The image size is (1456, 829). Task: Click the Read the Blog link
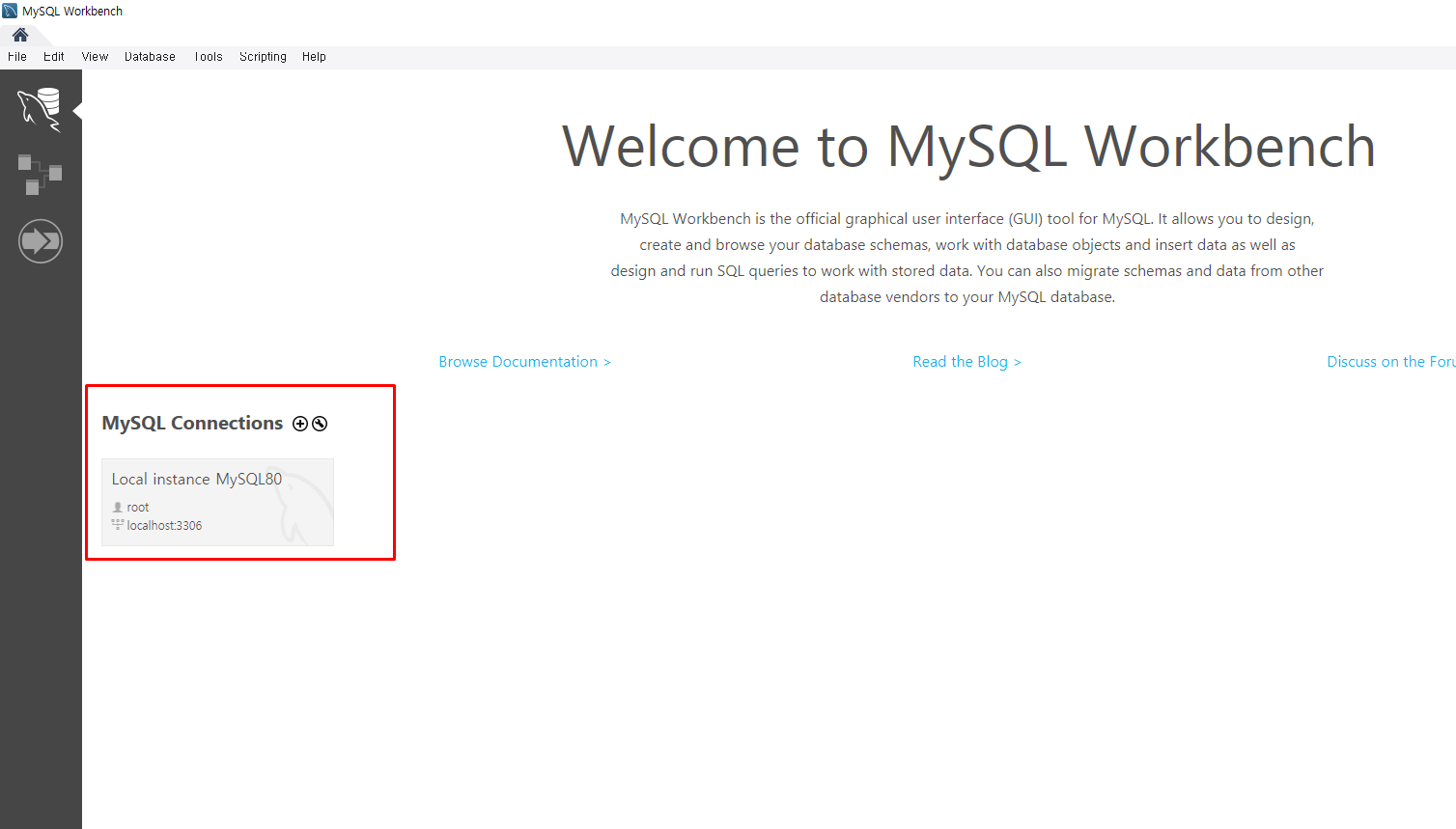point(966,362)
